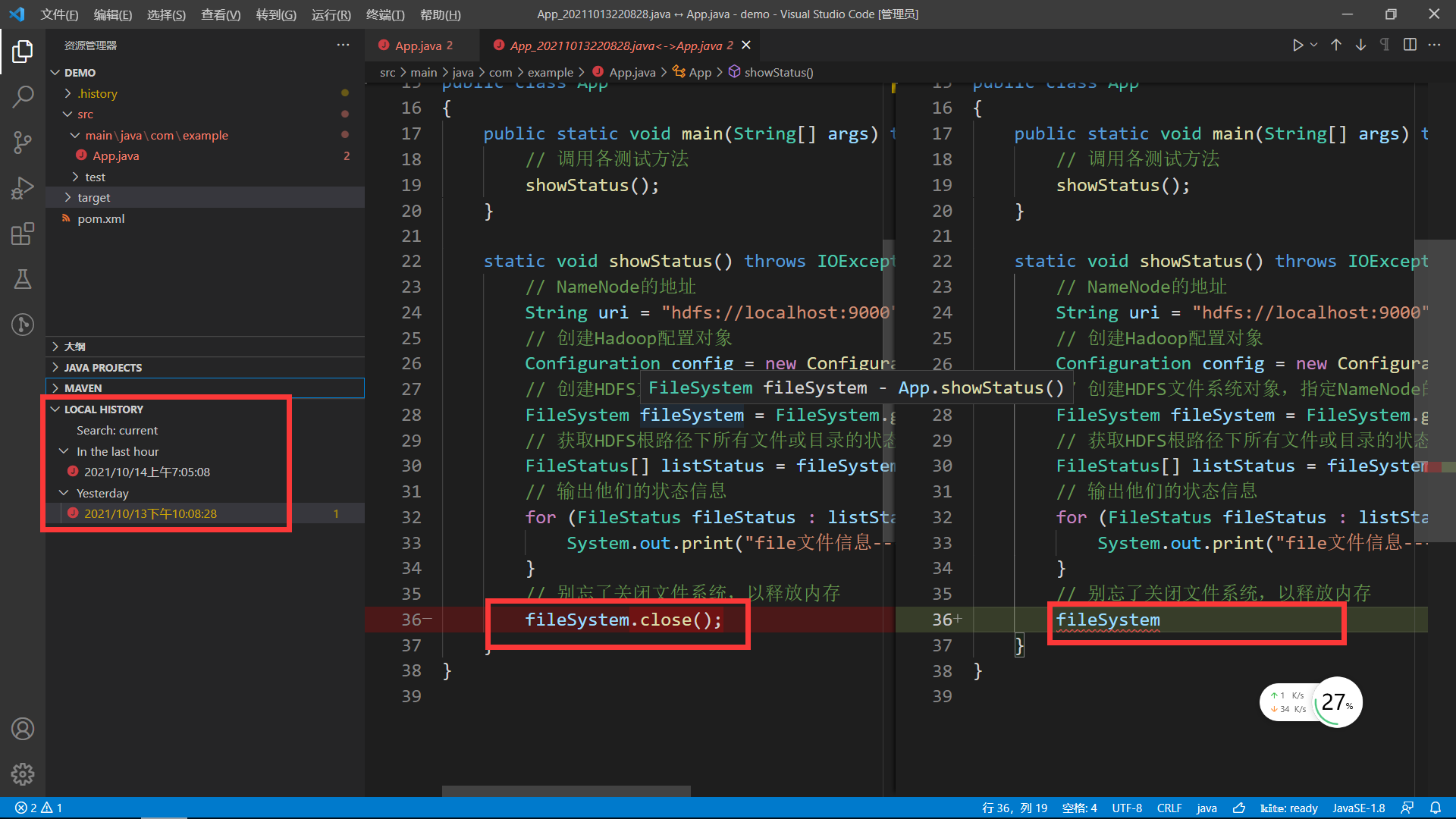The height and width of the screenshot is (819, 1456).
Task: Open the Source Control view
Action: pyautogui.click(x=23, y=142)
